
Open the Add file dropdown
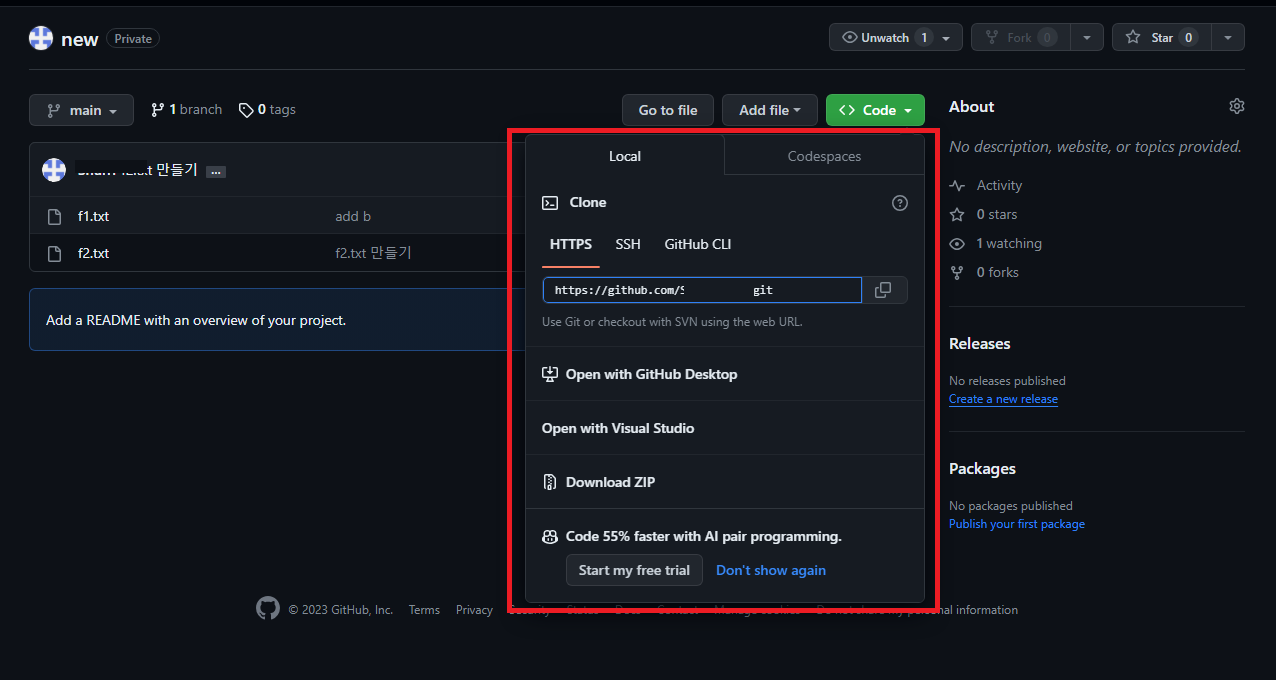tap(769, 110)
